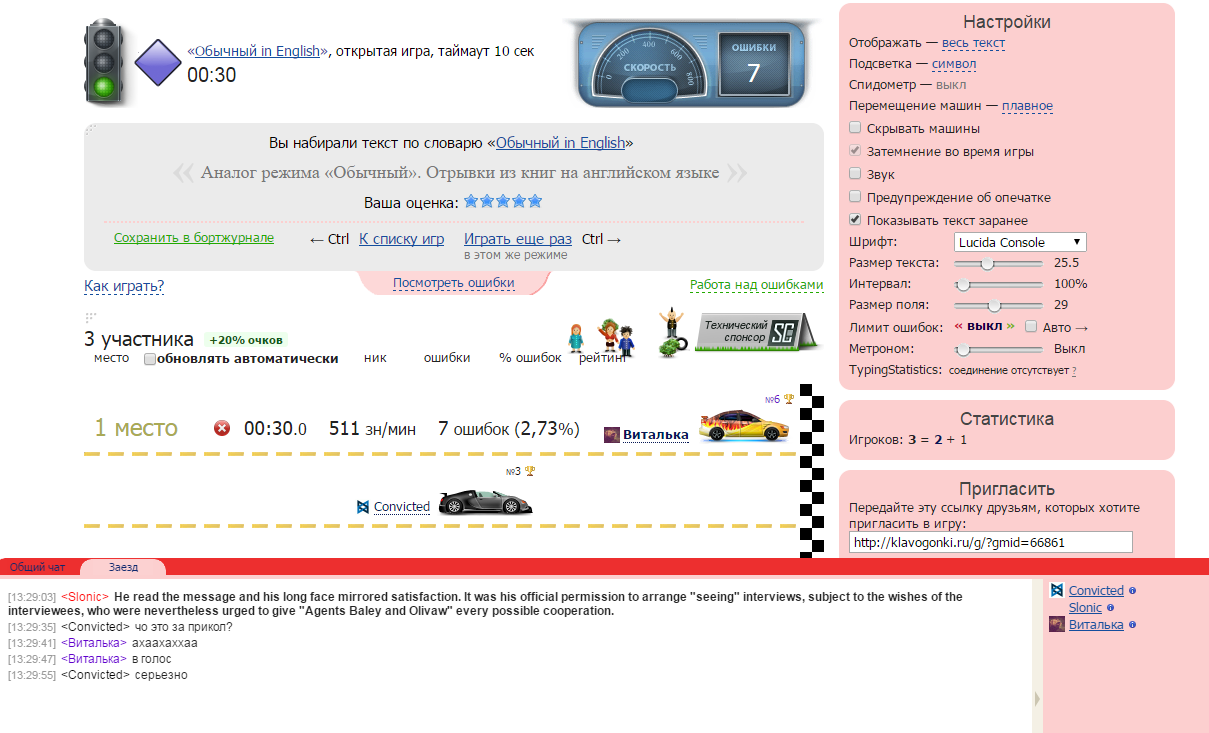The image size is (1209, 733).
Task: Click the purple diamond game type icon
Action: tap(158, 63)
